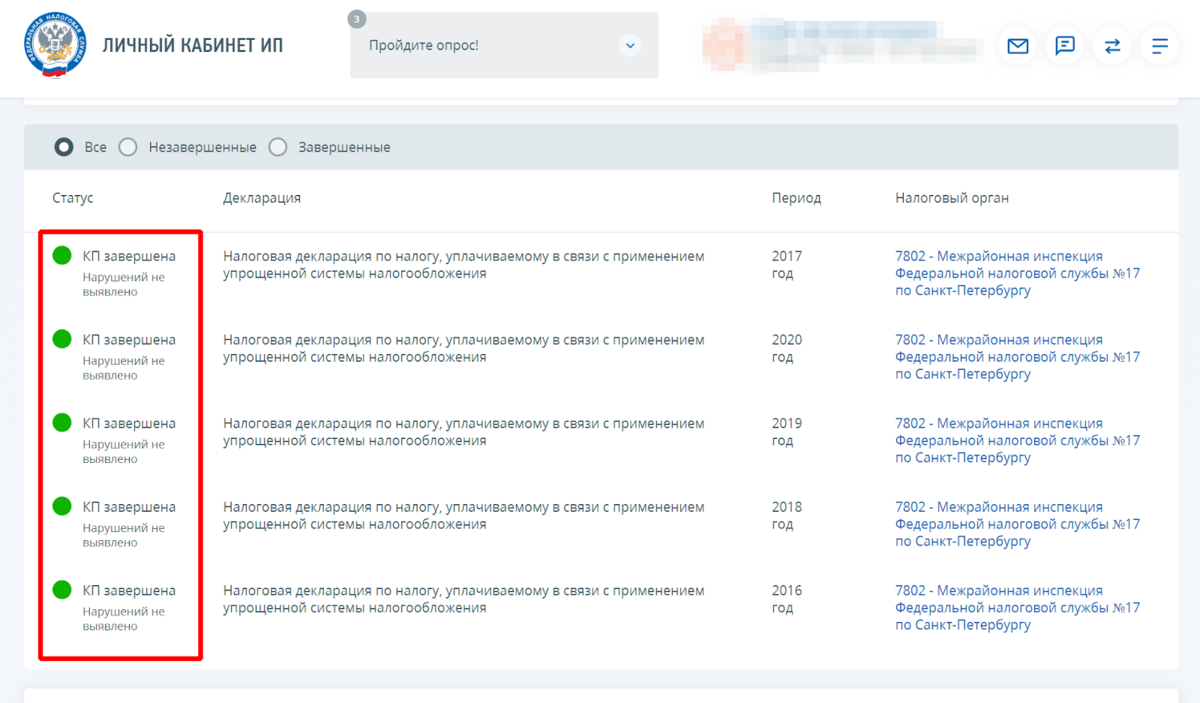Screen dimensions: 1200x703
Task: Click "КП завершена" status in 2018 row
Action: tap(129, 507)
